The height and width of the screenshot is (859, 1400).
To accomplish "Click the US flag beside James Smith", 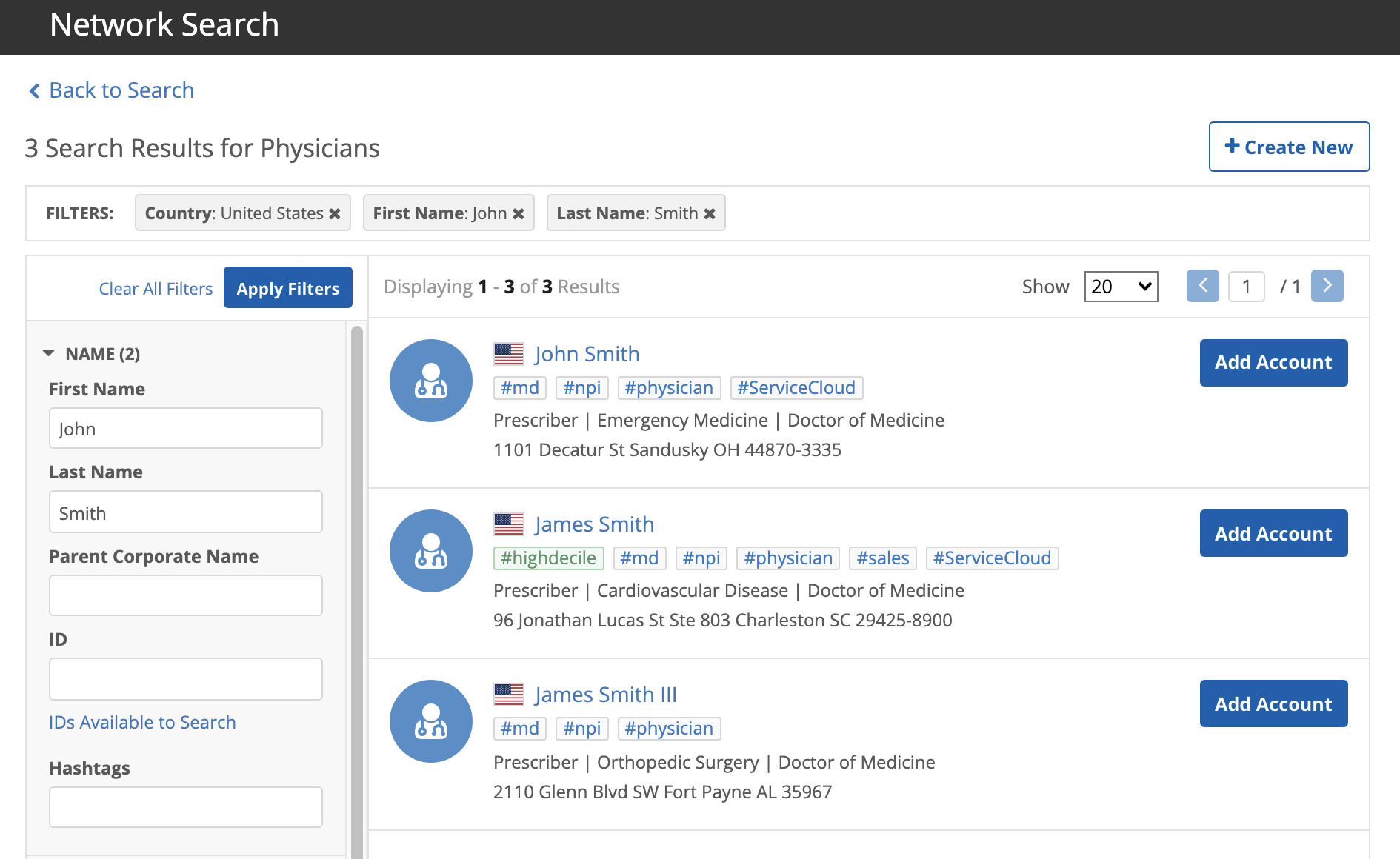I will point(509,524).
